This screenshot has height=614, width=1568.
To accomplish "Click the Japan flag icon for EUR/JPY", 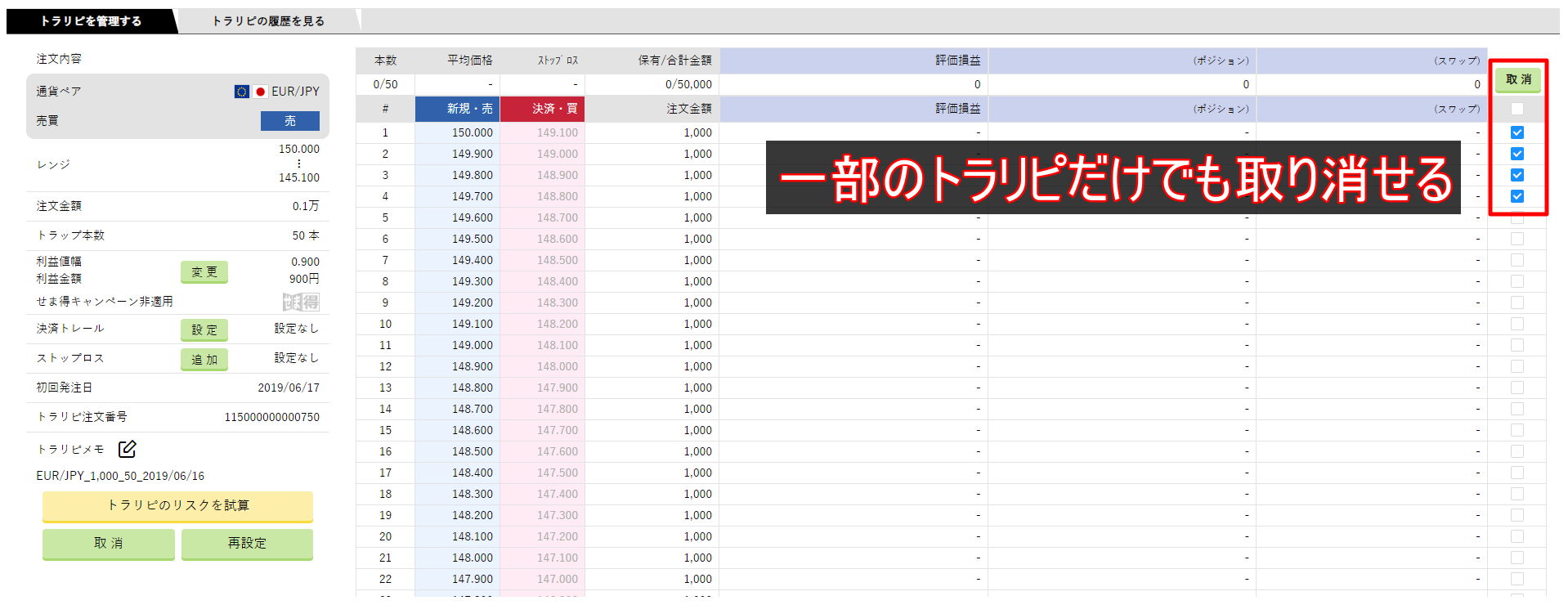I will point(260,92).
